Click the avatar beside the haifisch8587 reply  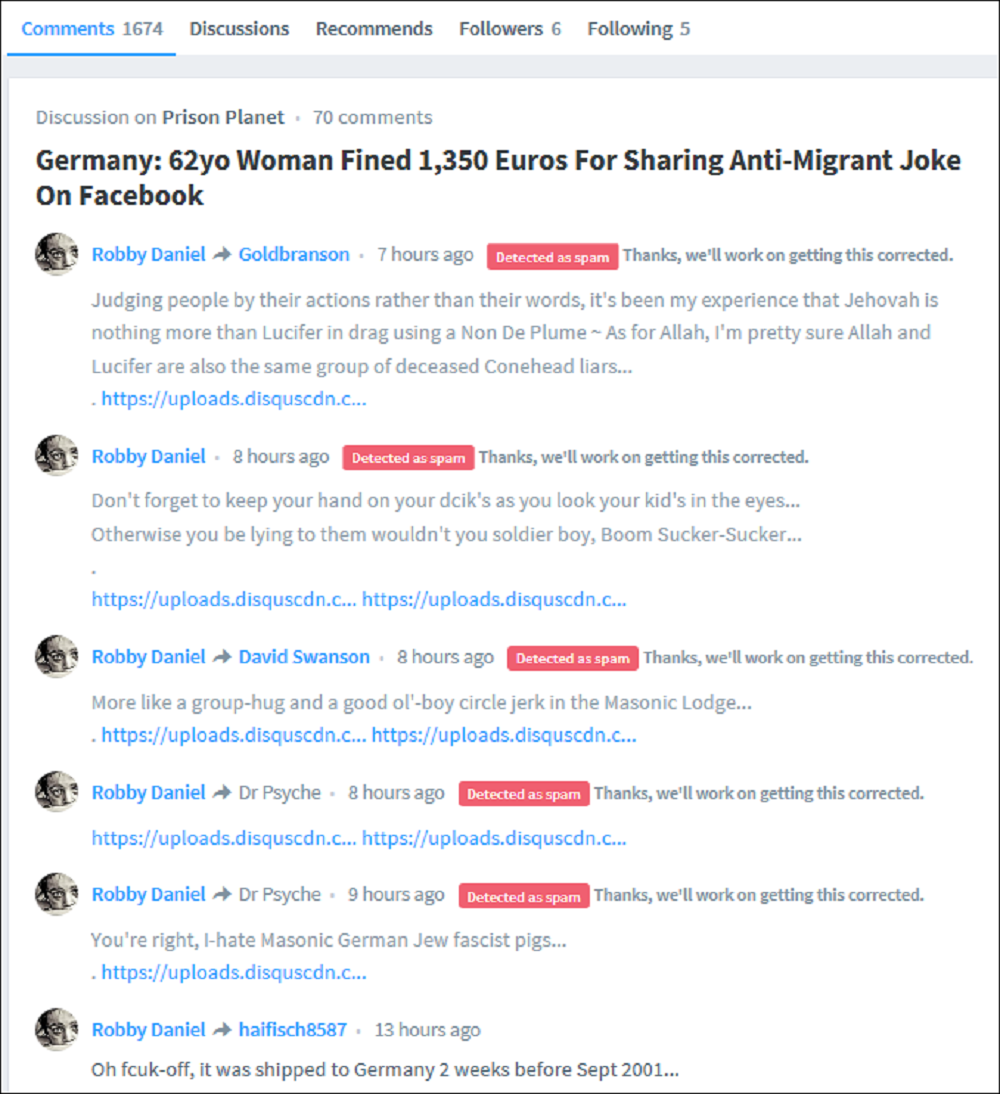pyautogui.click(x=56, y=1029)
